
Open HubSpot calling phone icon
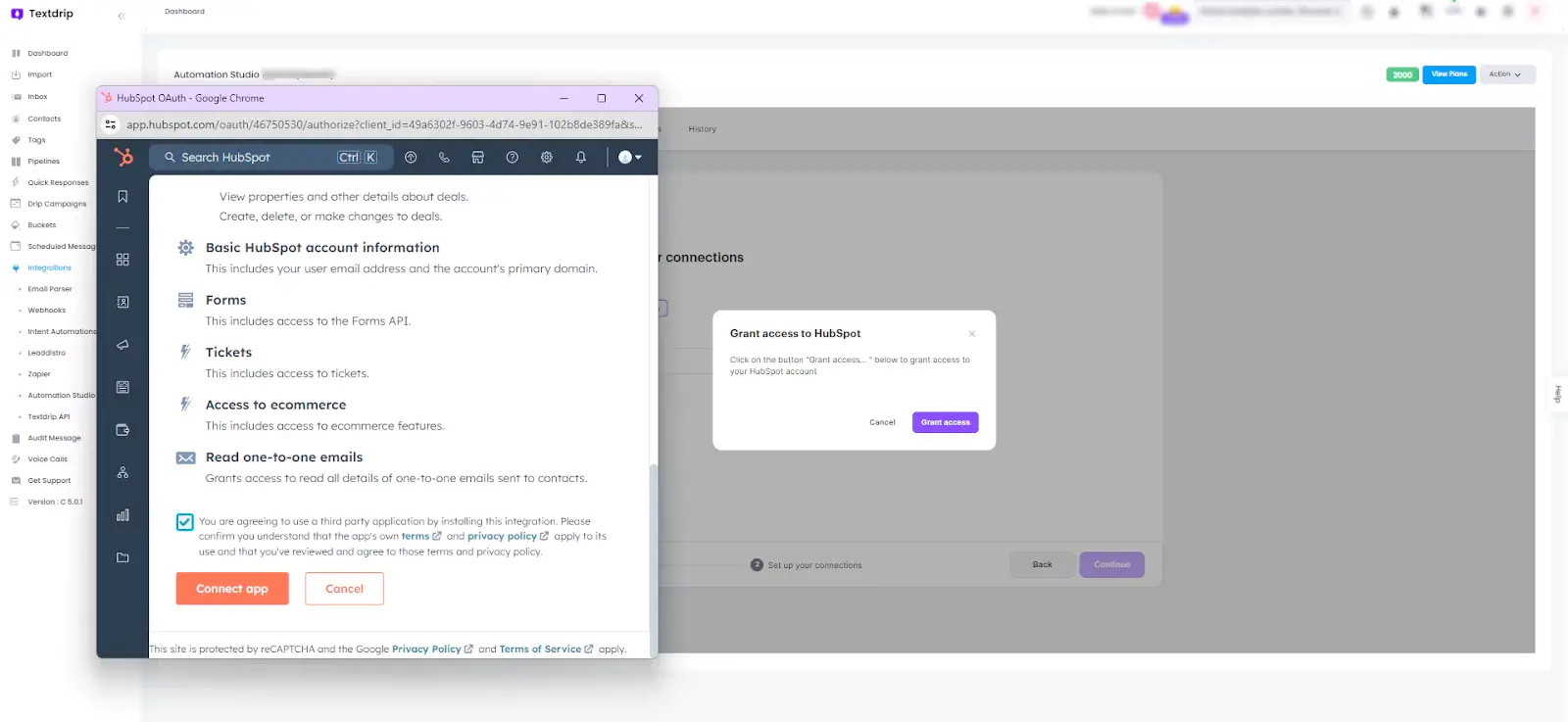click(444, 157)
